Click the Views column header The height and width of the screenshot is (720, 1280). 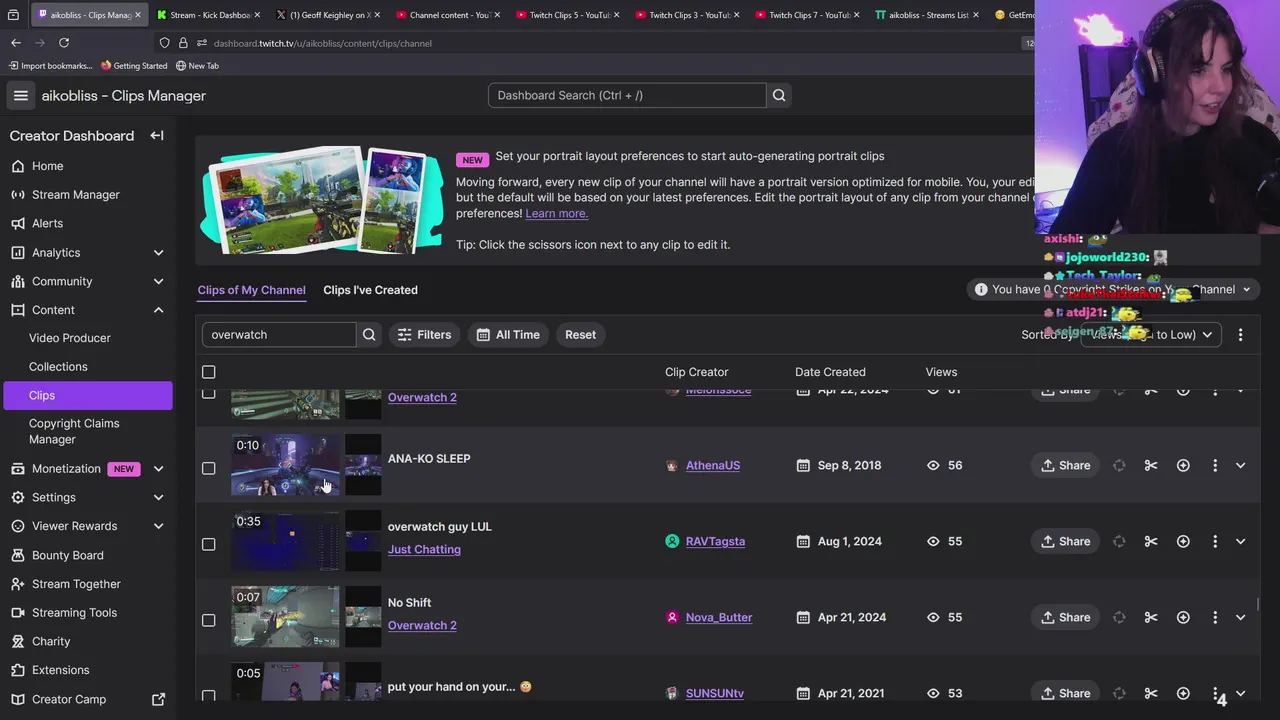click(941, 372)
